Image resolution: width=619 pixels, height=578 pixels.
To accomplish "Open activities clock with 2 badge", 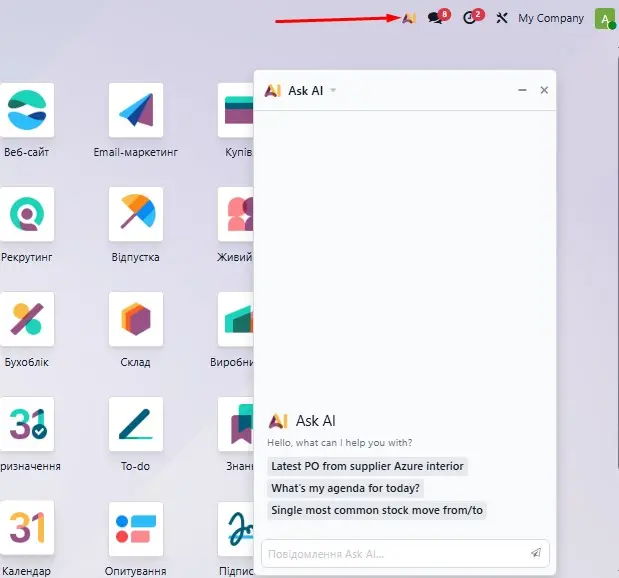I will (472, 17).
